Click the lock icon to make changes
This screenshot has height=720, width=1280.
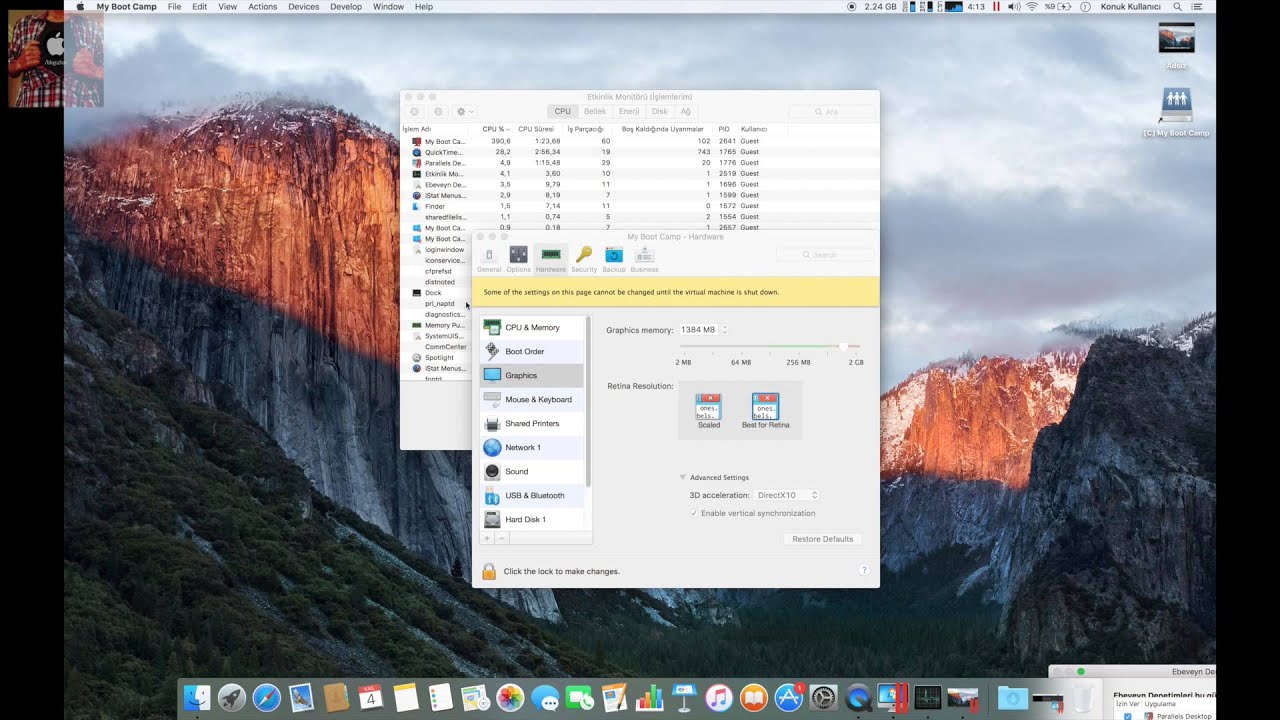tap(489, 571)
